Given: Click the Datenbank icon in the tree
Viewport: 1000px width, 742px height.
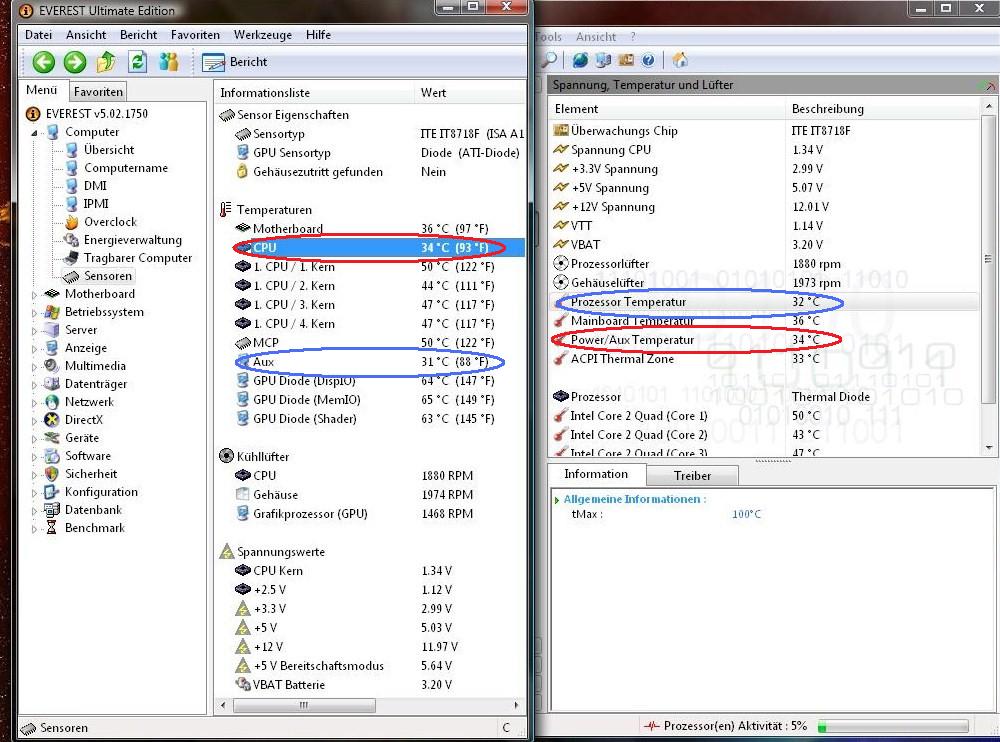Looking at the screenshot, I should tap(52, 510).
